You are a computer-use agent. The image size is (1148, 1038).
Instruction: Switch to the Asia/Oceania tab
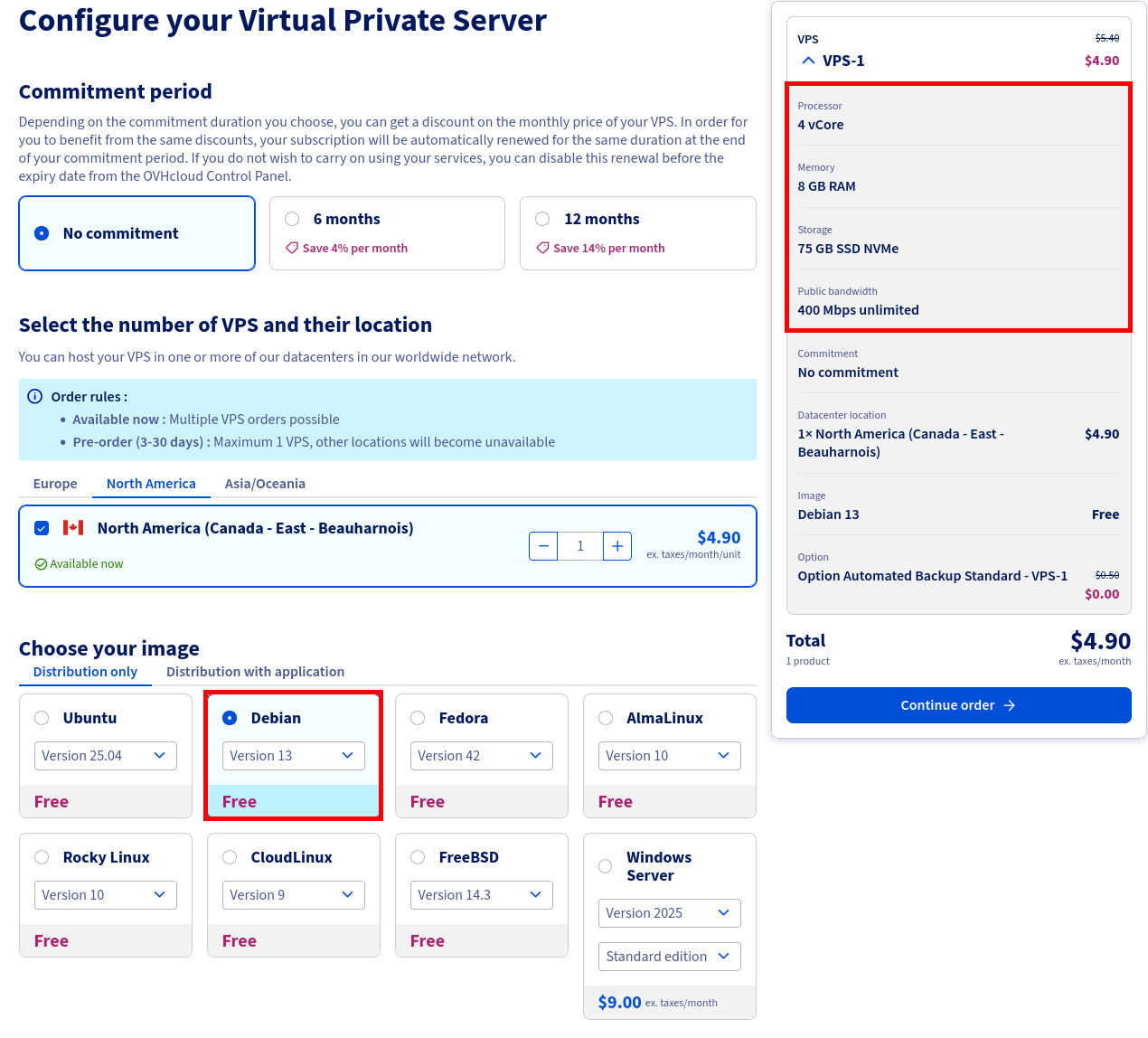coord(265,484)
